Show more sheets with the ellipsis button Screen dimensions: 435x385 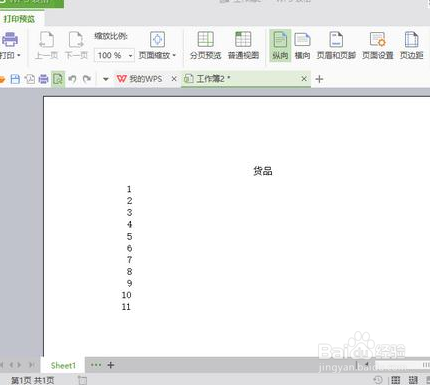(96, 365)
